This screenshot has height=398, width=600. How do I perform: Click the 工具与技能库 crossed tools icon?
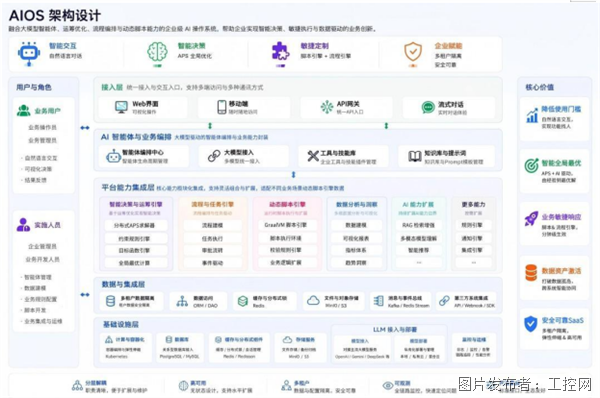click(x=313, y=156)
